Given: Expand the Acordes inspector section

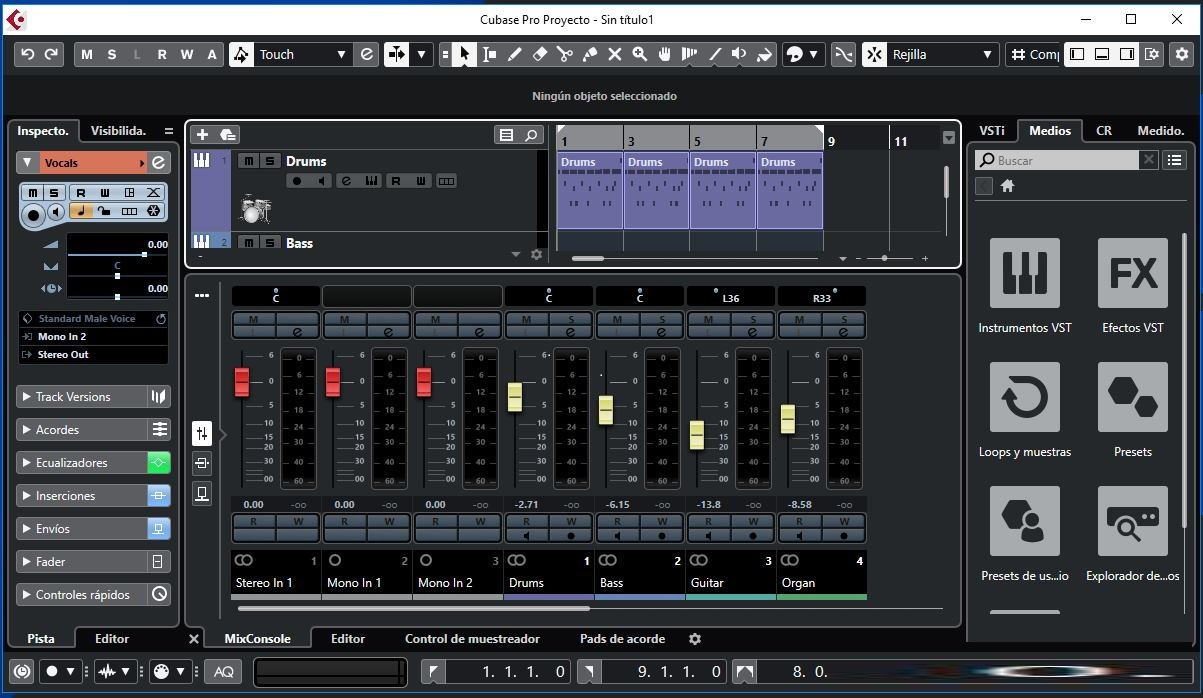Looking at the screenshot, I should (x=82, y=430).
